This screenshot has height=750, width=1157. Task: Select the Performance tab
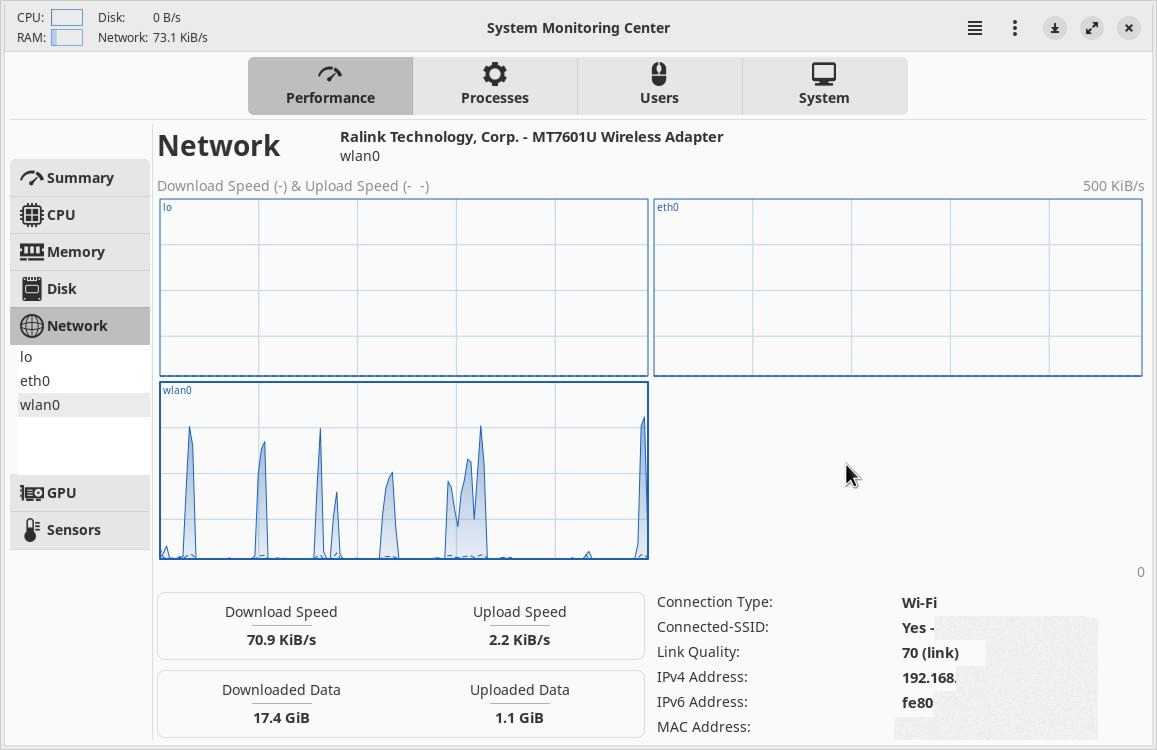330,86
